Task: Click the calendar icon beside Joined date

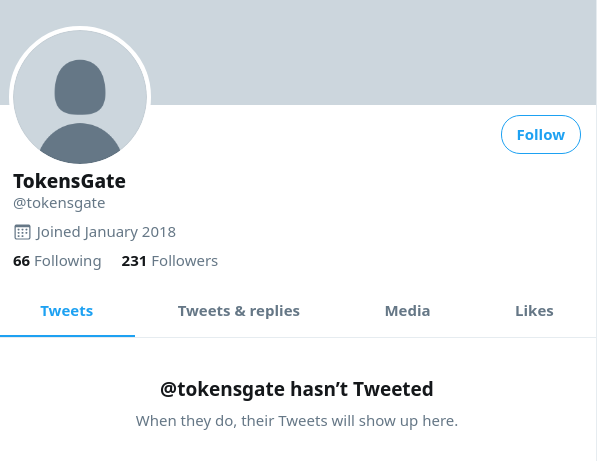Action: (22, 232)
